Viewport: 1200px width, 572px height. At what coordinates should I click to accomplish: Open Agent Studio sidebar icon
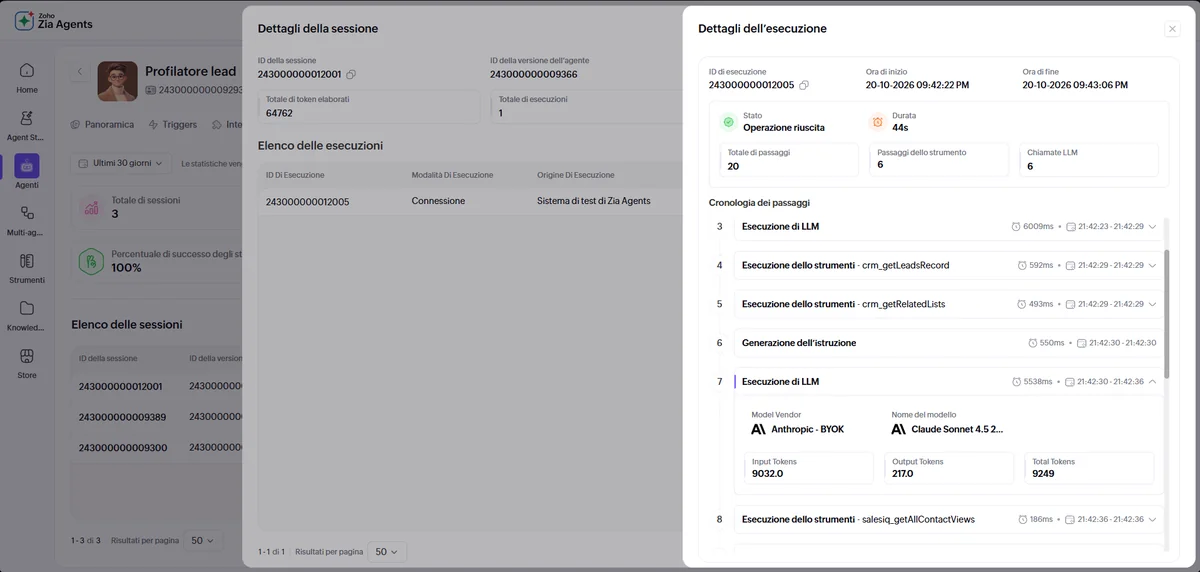coord(27,118)
